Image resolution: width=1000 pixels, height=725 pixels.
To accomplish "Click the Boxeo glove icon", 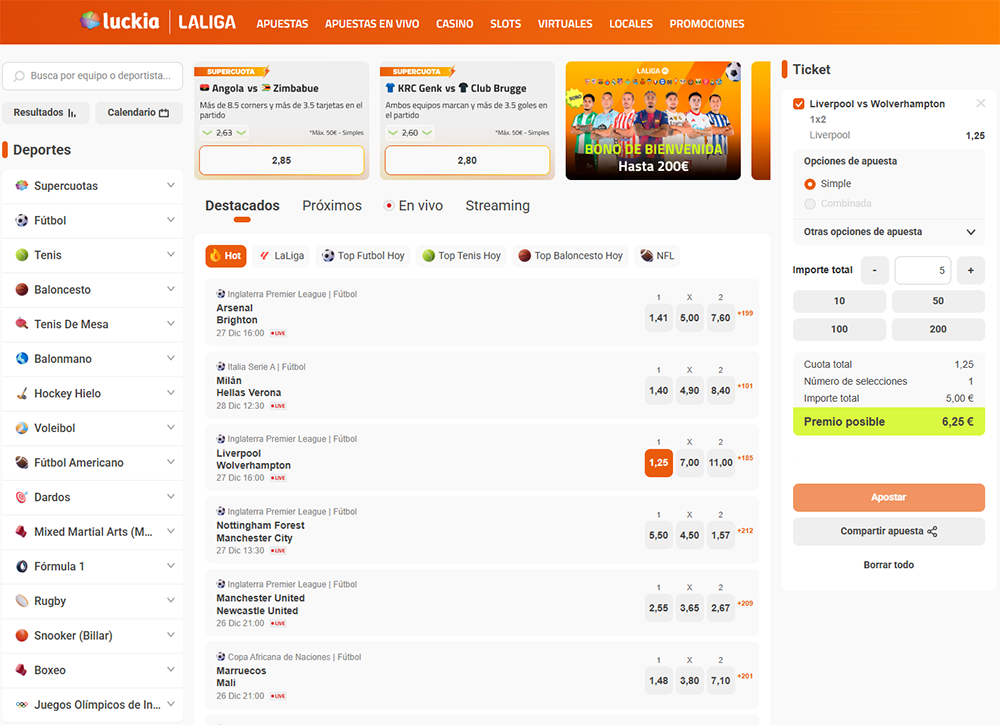I will tap(22, 670).
